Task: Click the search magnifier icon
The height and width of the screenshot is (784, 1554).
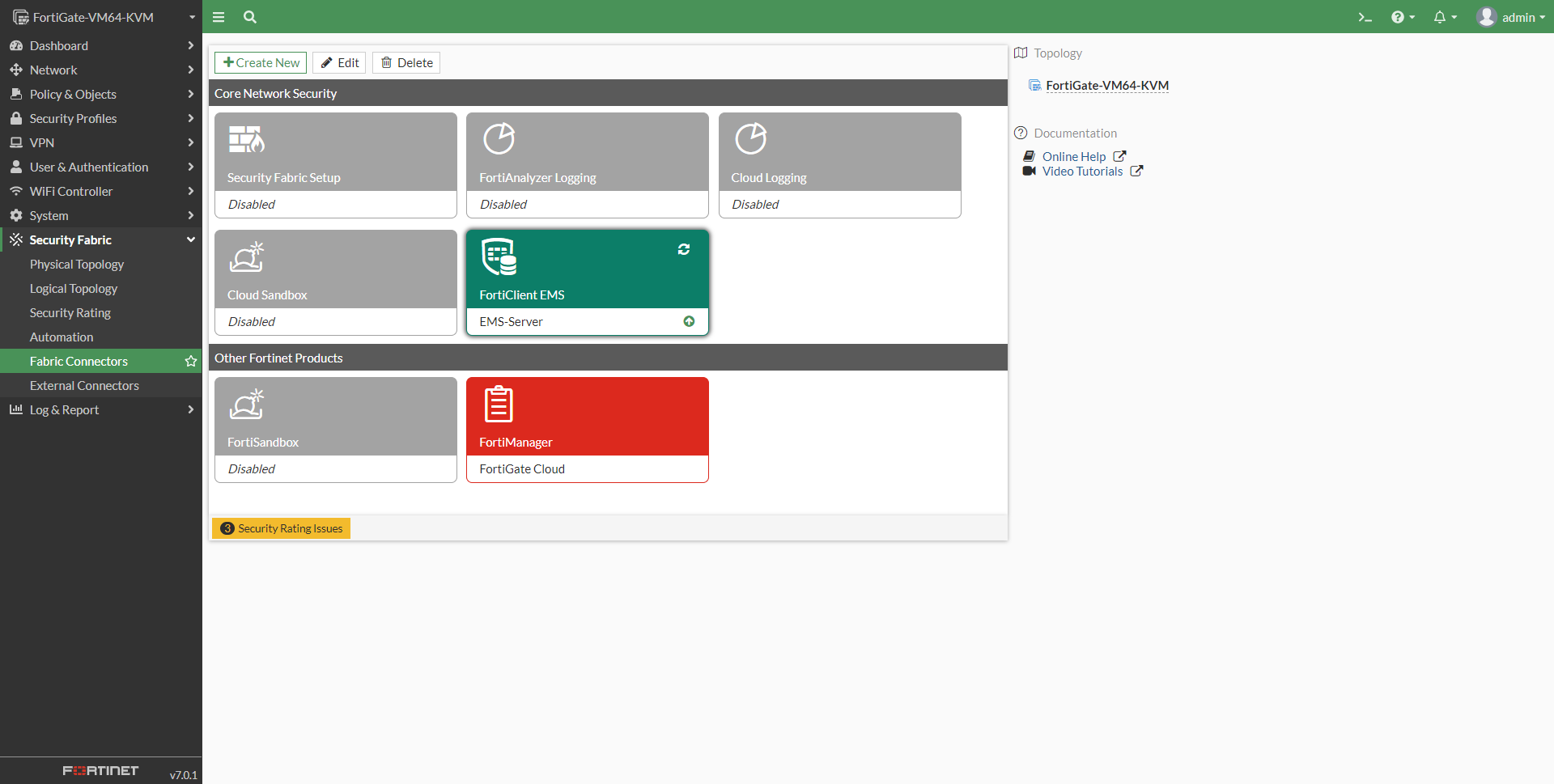Action: (250, 17)
